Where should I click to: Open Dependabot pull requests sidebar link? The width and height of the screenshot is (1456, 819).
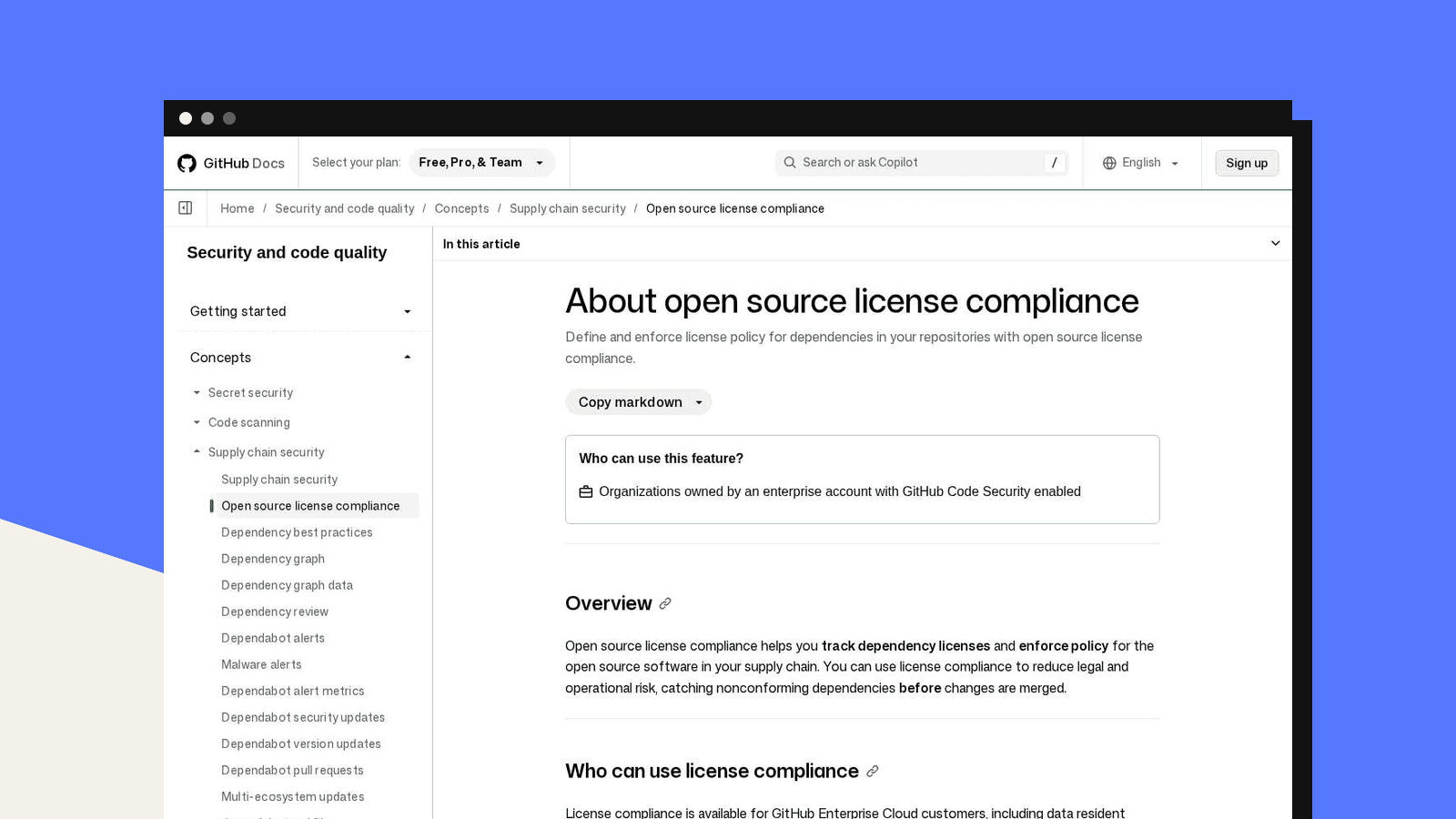click(292, 770)
